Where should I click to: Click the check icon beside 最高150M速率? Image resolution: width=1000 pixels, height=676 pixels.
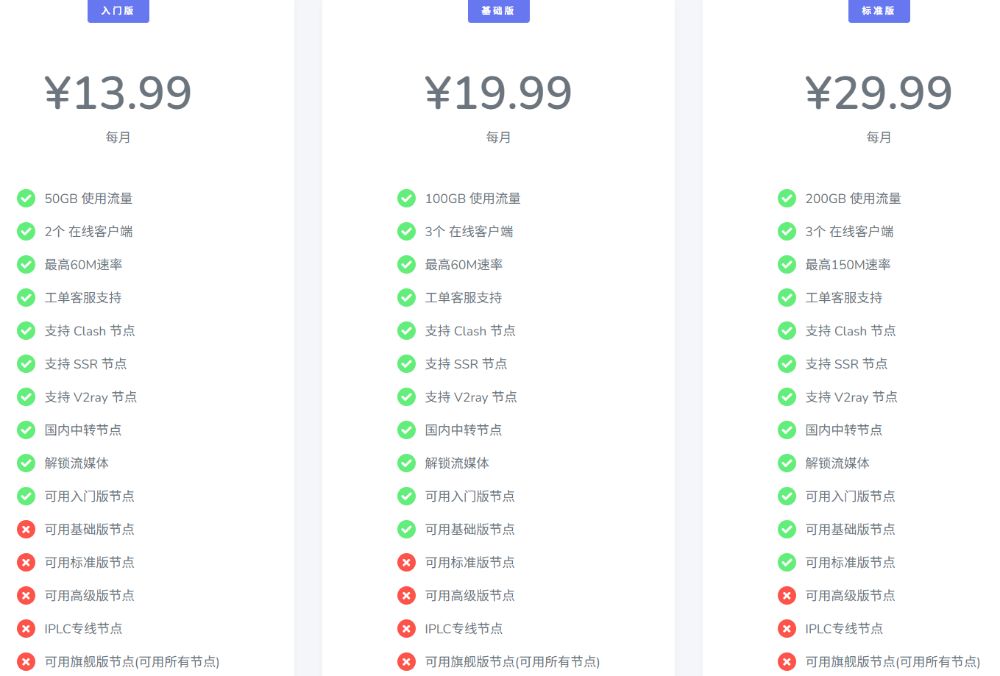pos(787,264)
